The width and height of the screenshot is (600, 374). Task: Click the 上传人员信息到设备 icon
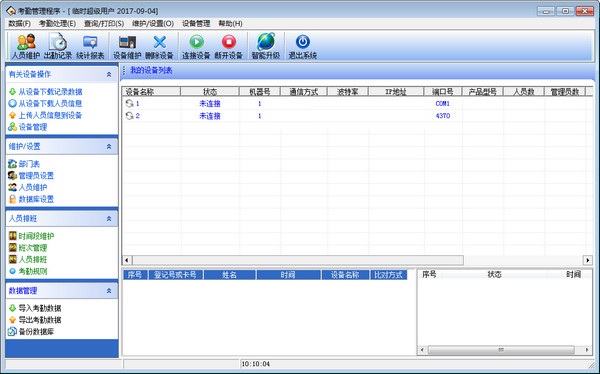(x=12, y=115)
